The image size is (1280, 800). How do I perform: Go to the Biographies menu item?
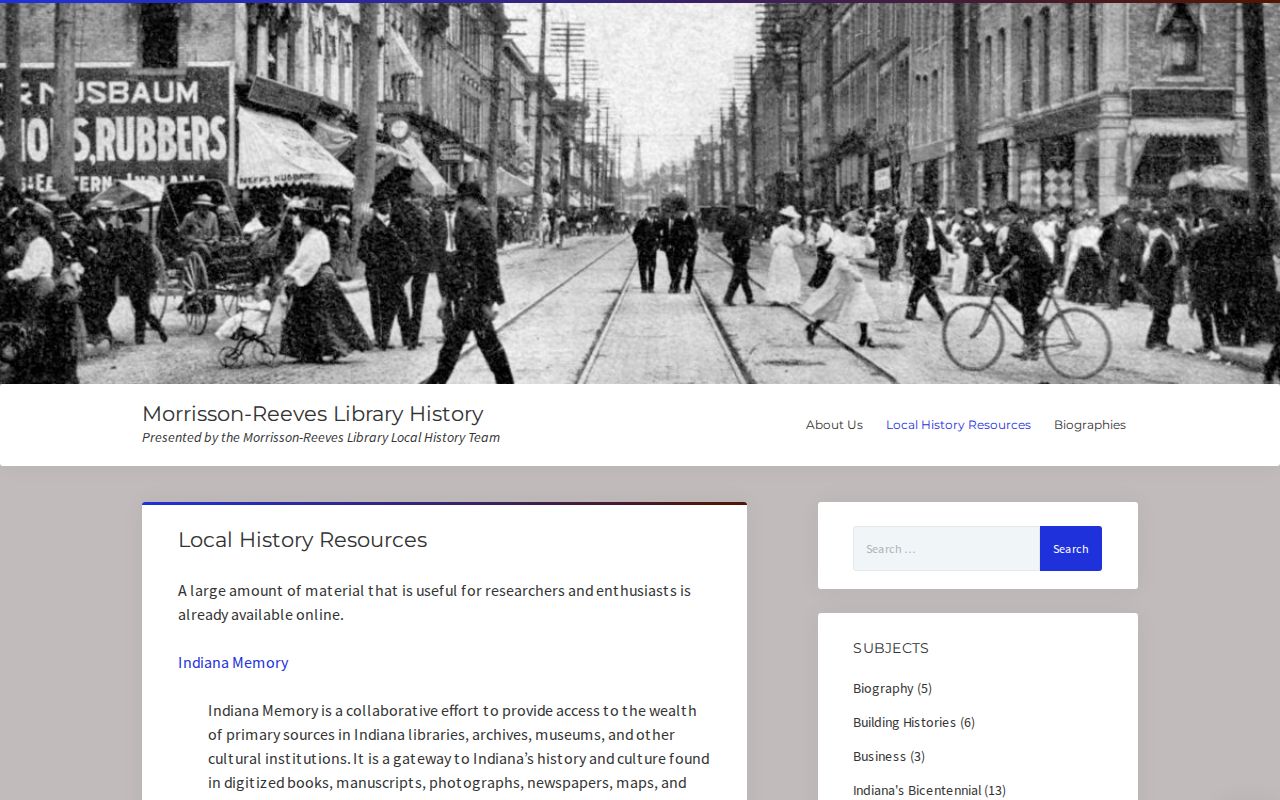click(x=1090, y=425)
